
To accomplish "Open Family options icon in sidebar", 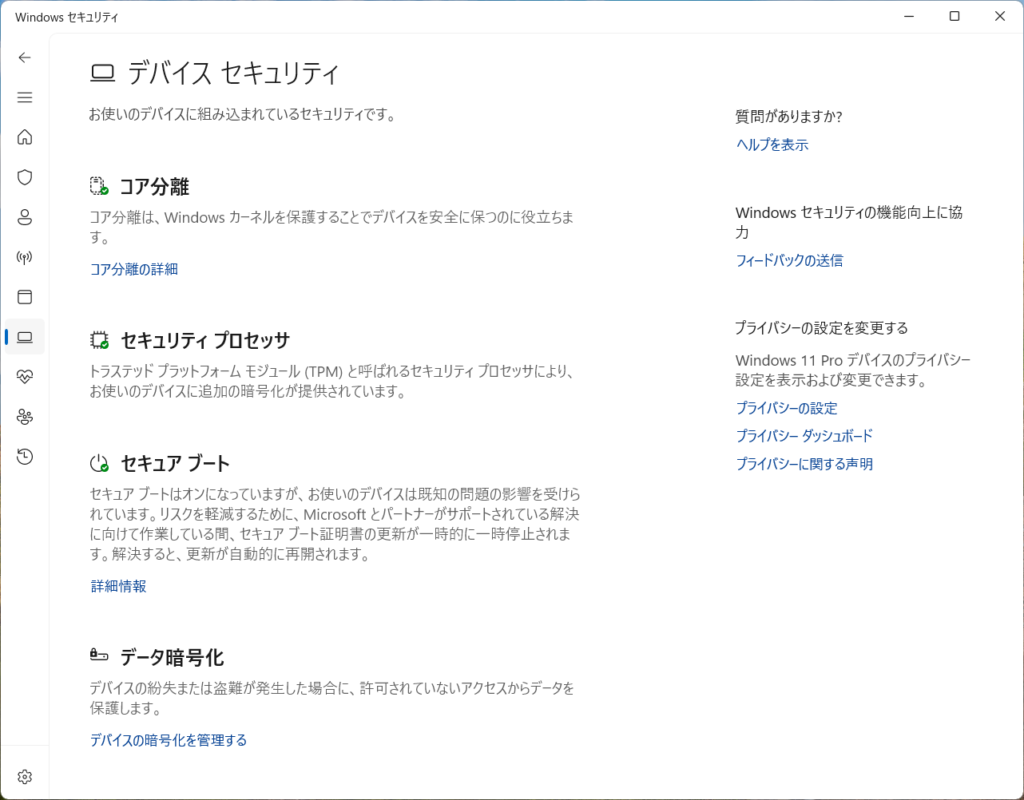I will click(x=25, y=417).
